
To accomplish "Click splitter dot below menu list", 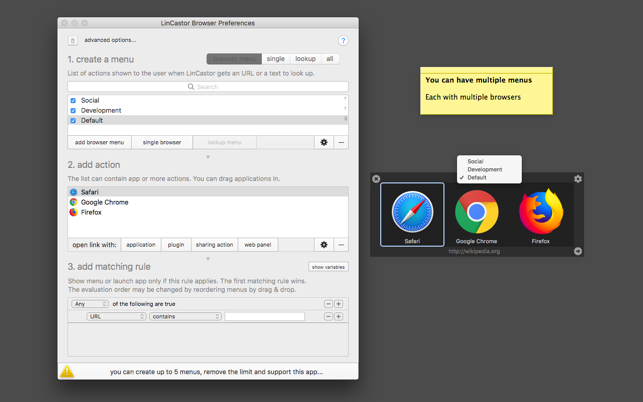I will 208,157.
